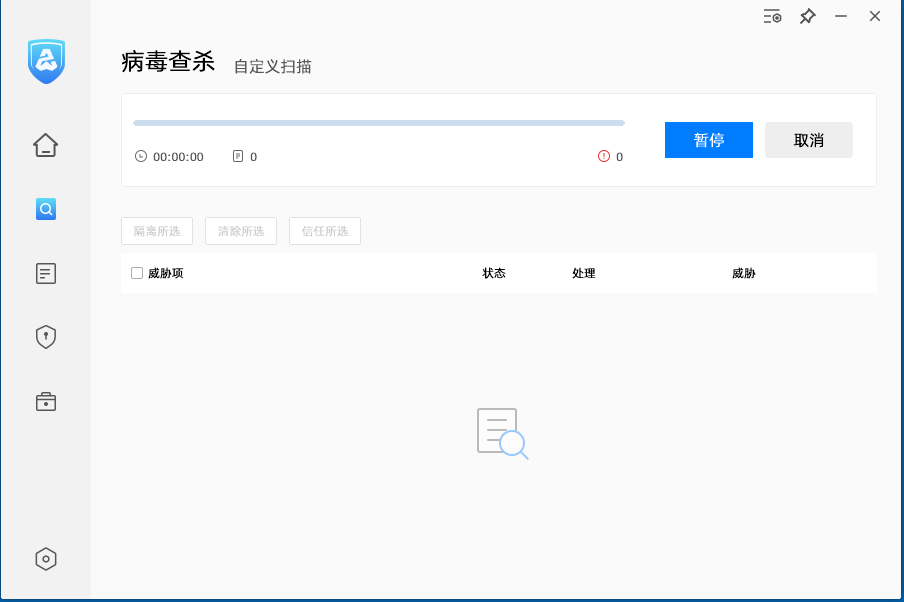
Task: Click the red threat count warning icon
Action: (x=604, y=156)
